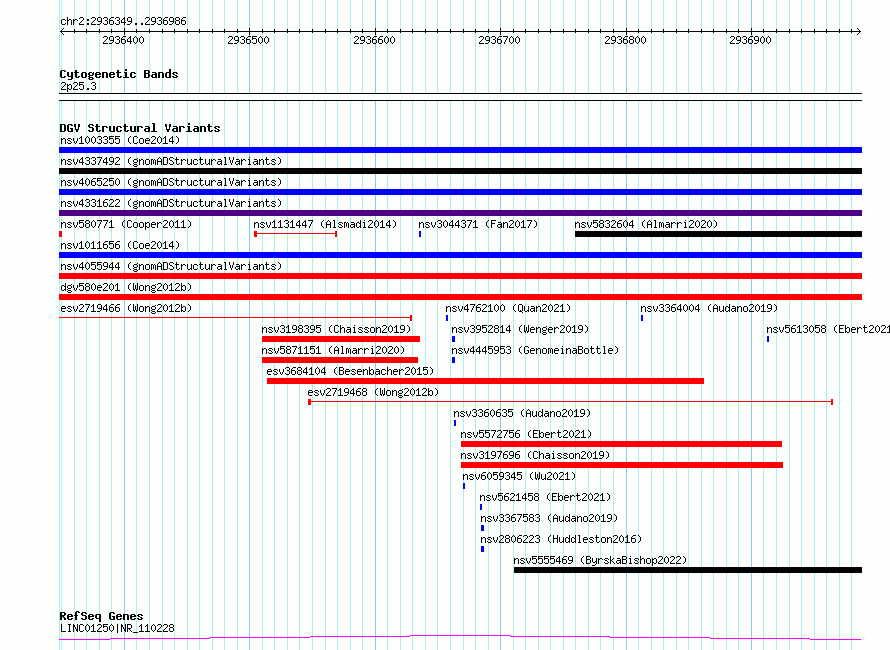Click the right arrow end of ruler
890x650 pixels.
[859, 32]
